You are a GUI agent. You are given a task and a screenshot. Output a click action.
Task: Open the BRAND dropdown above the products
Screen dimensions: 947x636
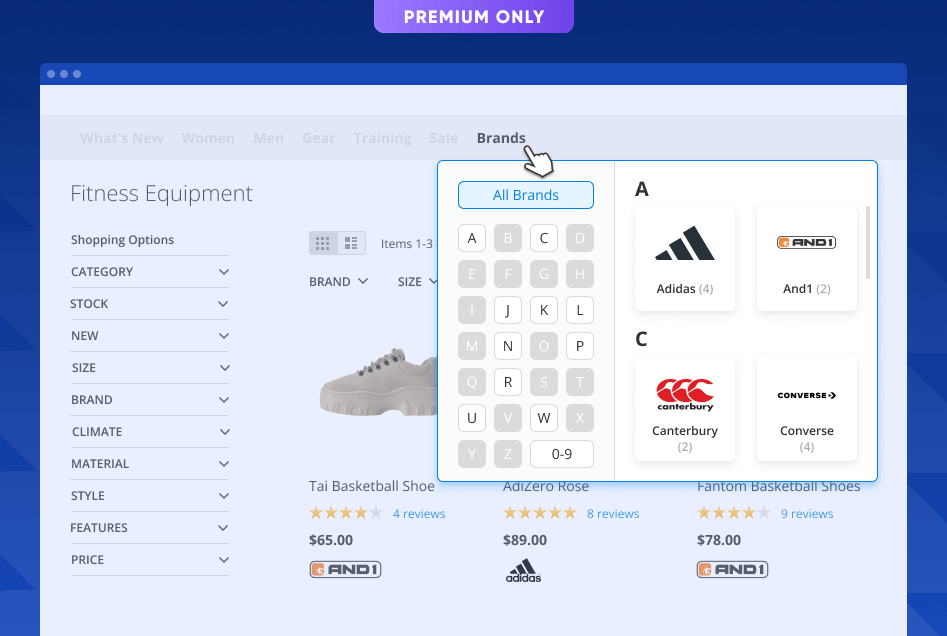tap(339, 281)
